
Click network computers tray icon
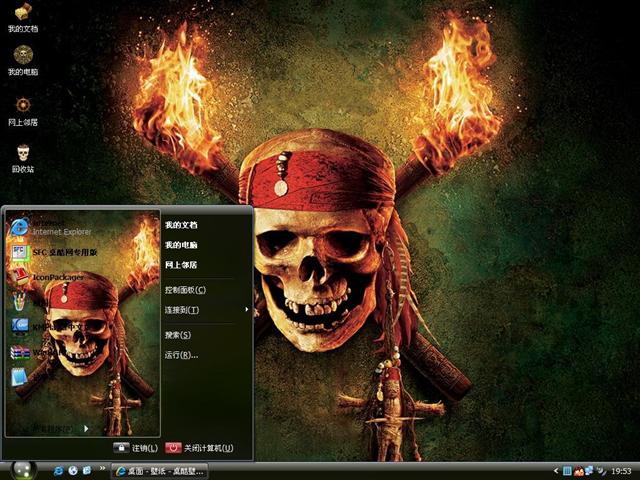click(x=589, y=471)
